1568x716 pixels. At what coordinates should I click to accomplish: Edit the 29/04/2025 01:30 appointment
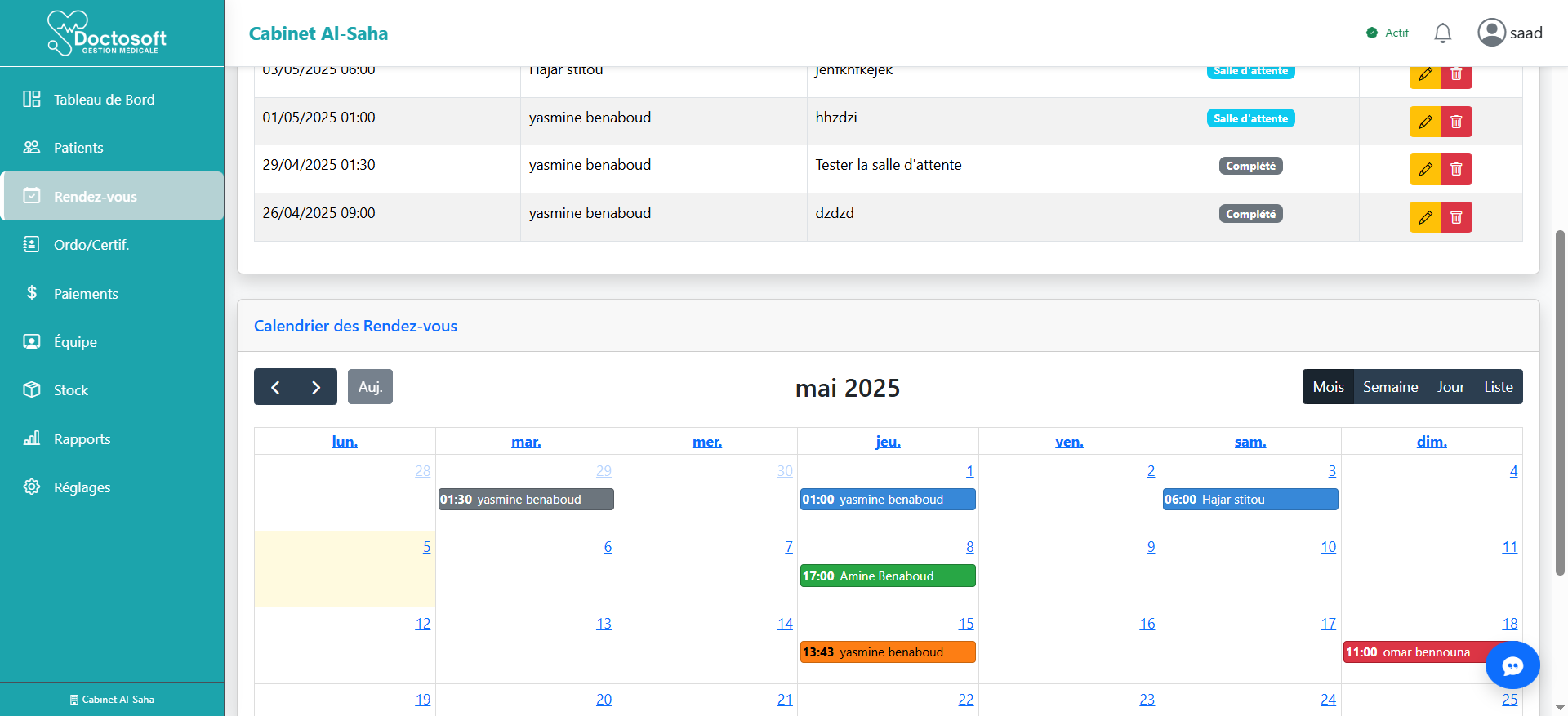pos(1424,169)
